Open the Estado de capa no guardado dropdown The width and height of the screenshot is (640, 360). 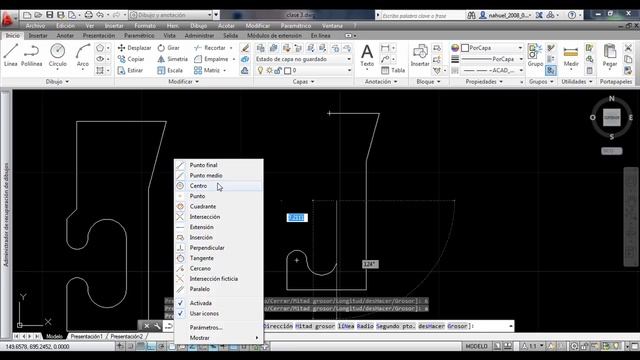pos(303,59)
